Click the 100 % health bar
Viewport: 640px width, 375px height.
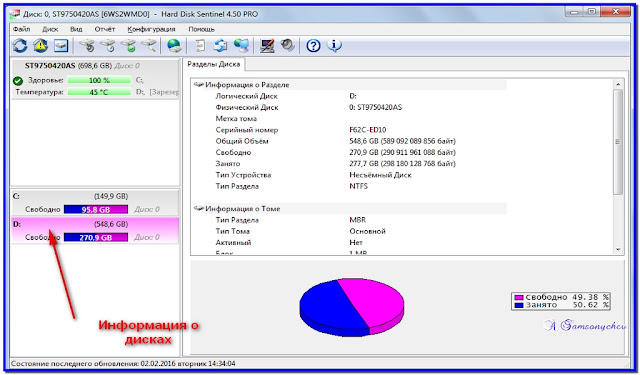[x=99, y=80]
